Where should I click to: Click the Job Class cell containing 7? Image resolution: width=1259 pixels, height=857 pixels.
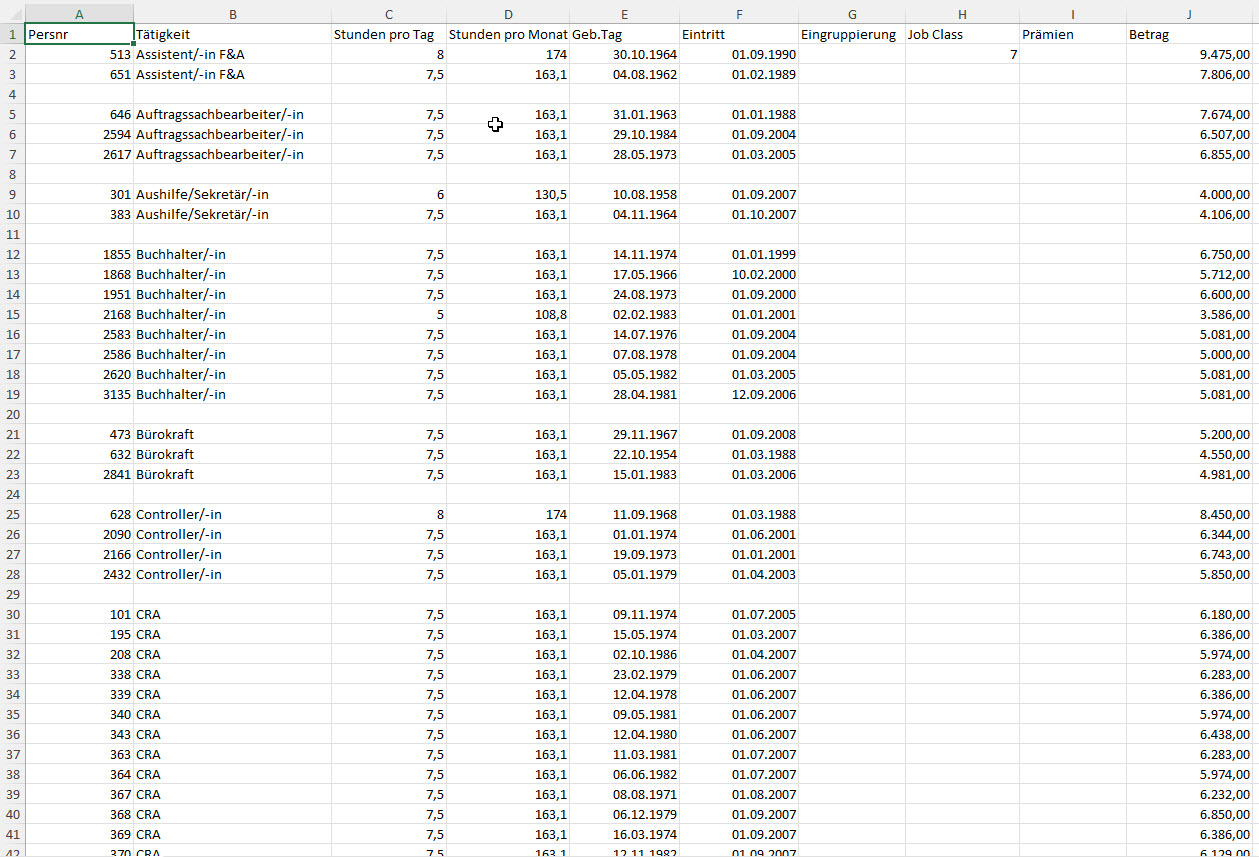962,54
